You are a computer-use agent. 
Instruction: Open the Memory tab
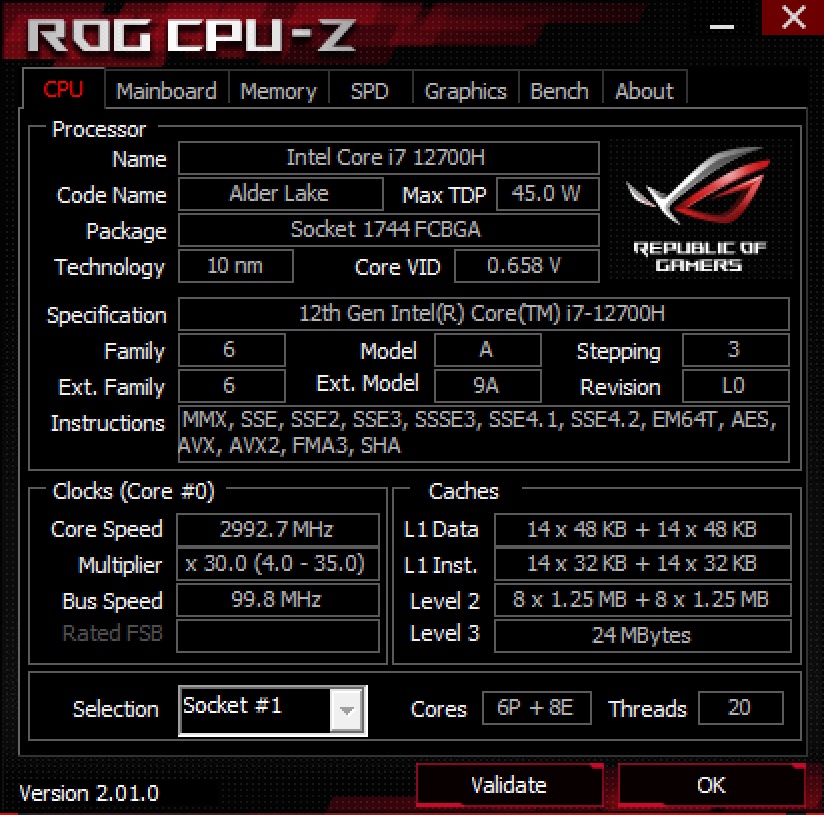click(x=279, y=91)
